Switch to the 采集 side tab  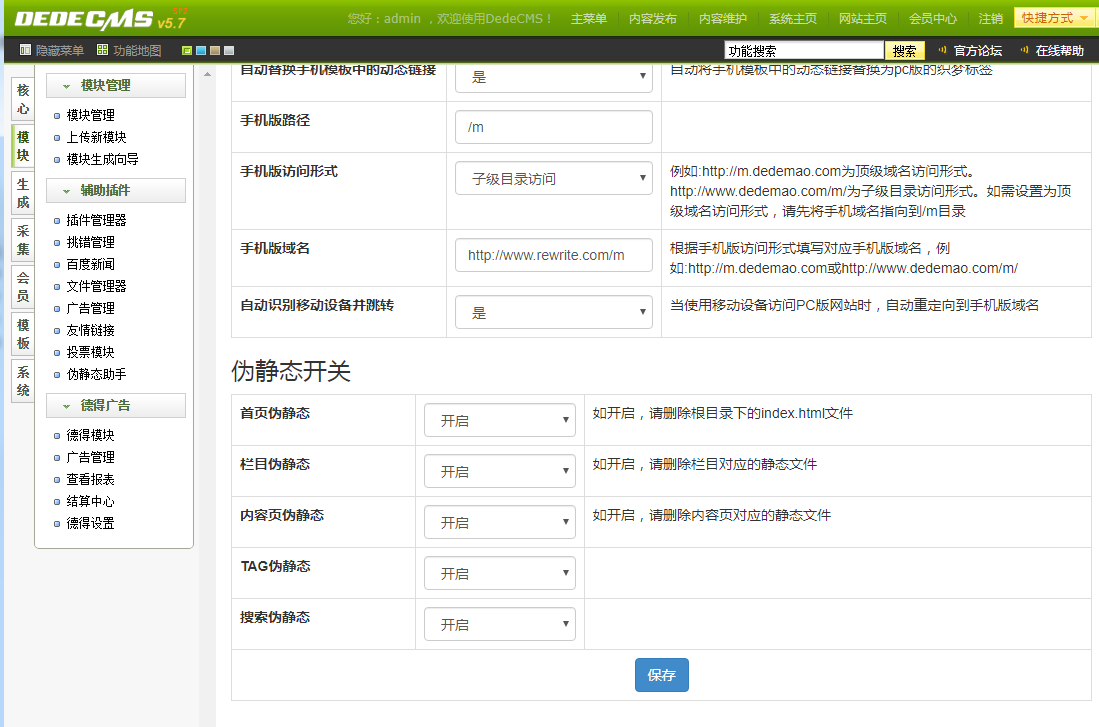[x=23, y=240]
